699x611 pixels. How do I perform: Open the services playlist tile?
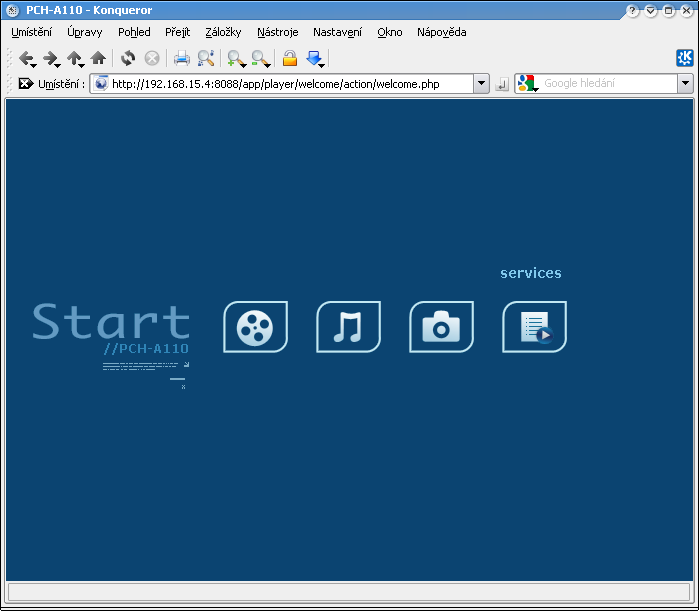coord(535,327)
